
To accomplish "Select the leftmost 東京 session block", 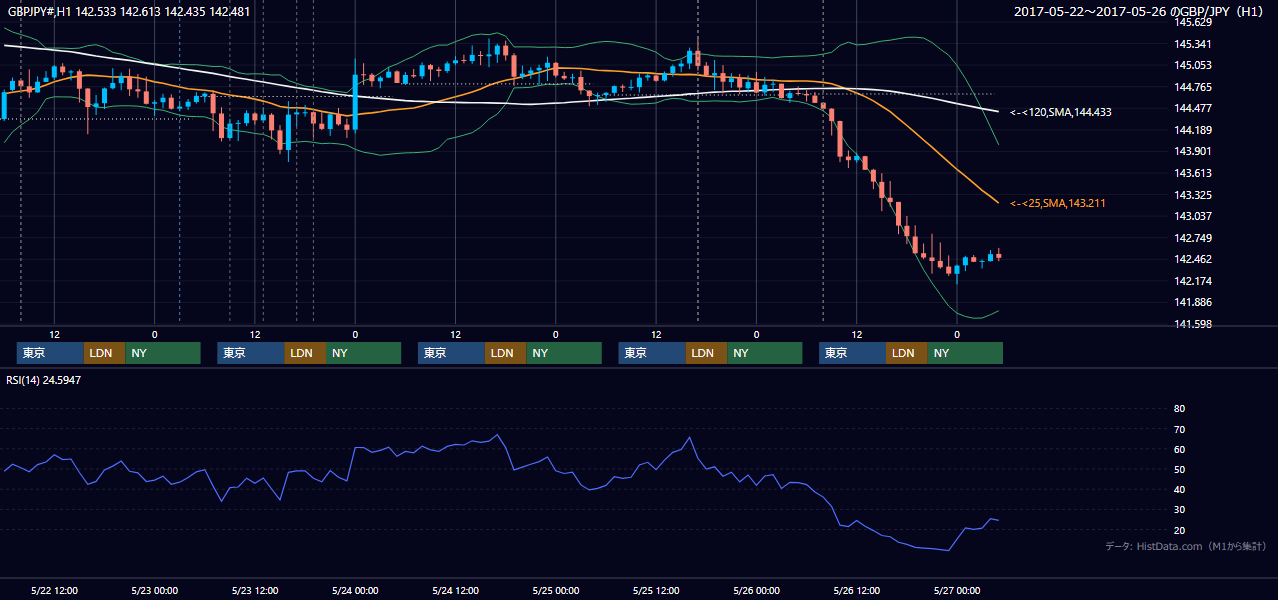I will click(50, 353).
